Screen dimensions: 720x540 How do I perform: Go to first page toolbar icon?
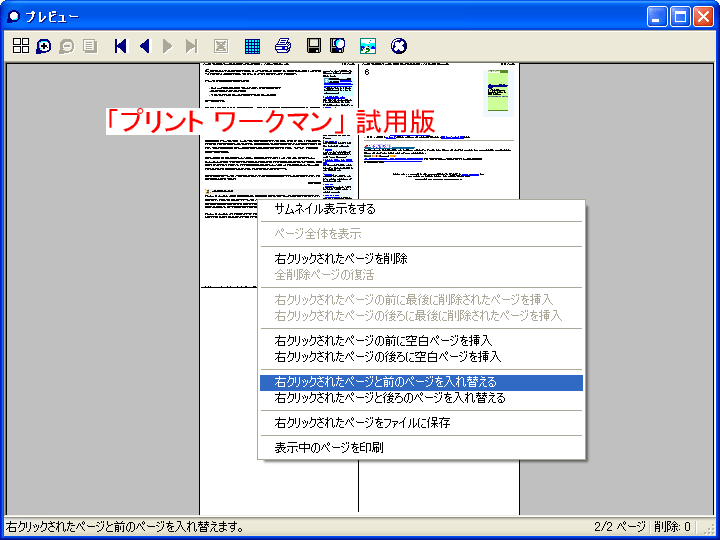click(x=121, y=46)
